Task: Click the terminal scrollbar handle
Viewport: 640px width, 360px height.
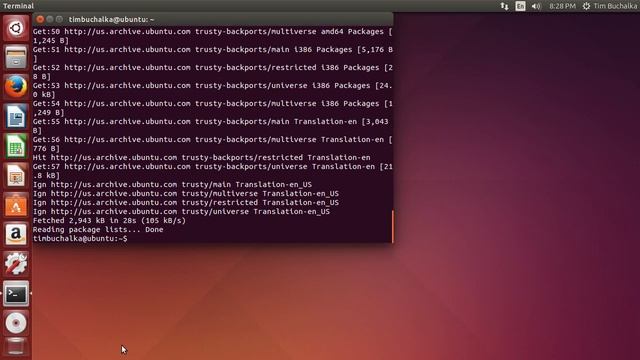Action: pos(393,227)
